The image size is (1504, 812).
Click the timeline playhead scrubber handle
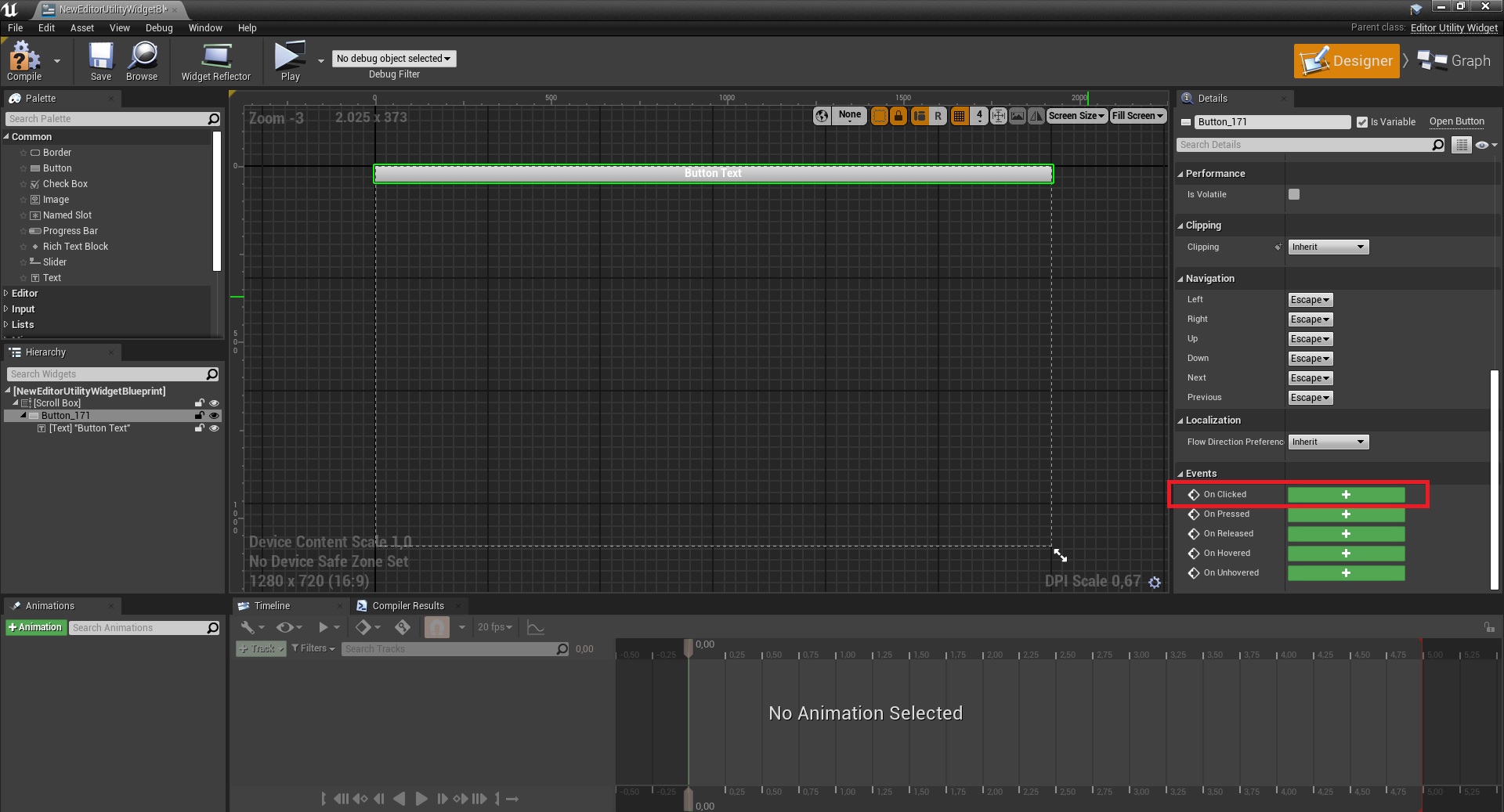[x=689, y=647]
